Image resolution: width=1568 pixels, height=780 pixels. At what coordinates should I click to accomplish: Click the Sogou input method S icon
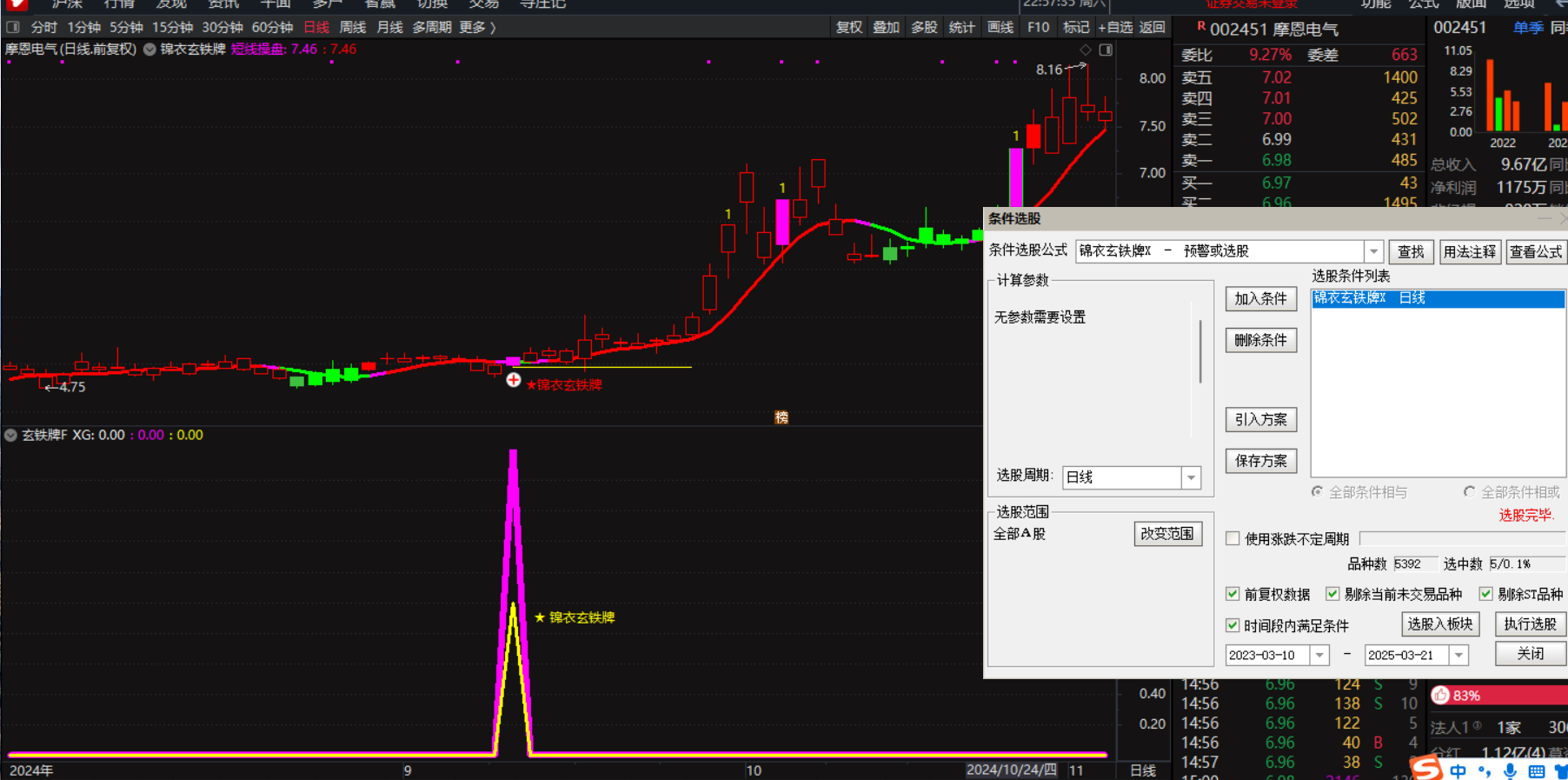pos(1425,769)
